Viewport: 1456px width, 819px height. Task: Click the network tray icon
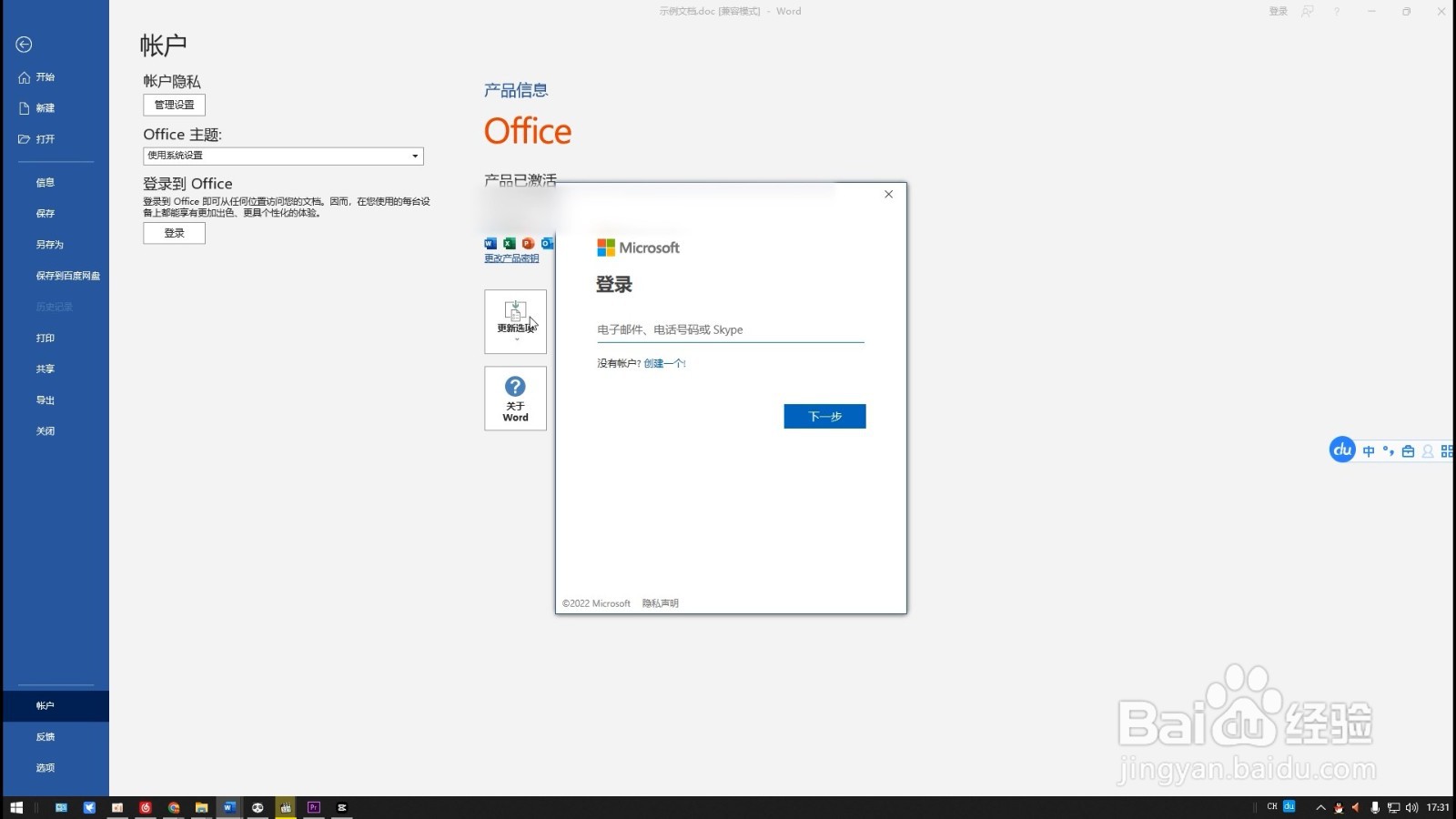tap(1393, 807)
